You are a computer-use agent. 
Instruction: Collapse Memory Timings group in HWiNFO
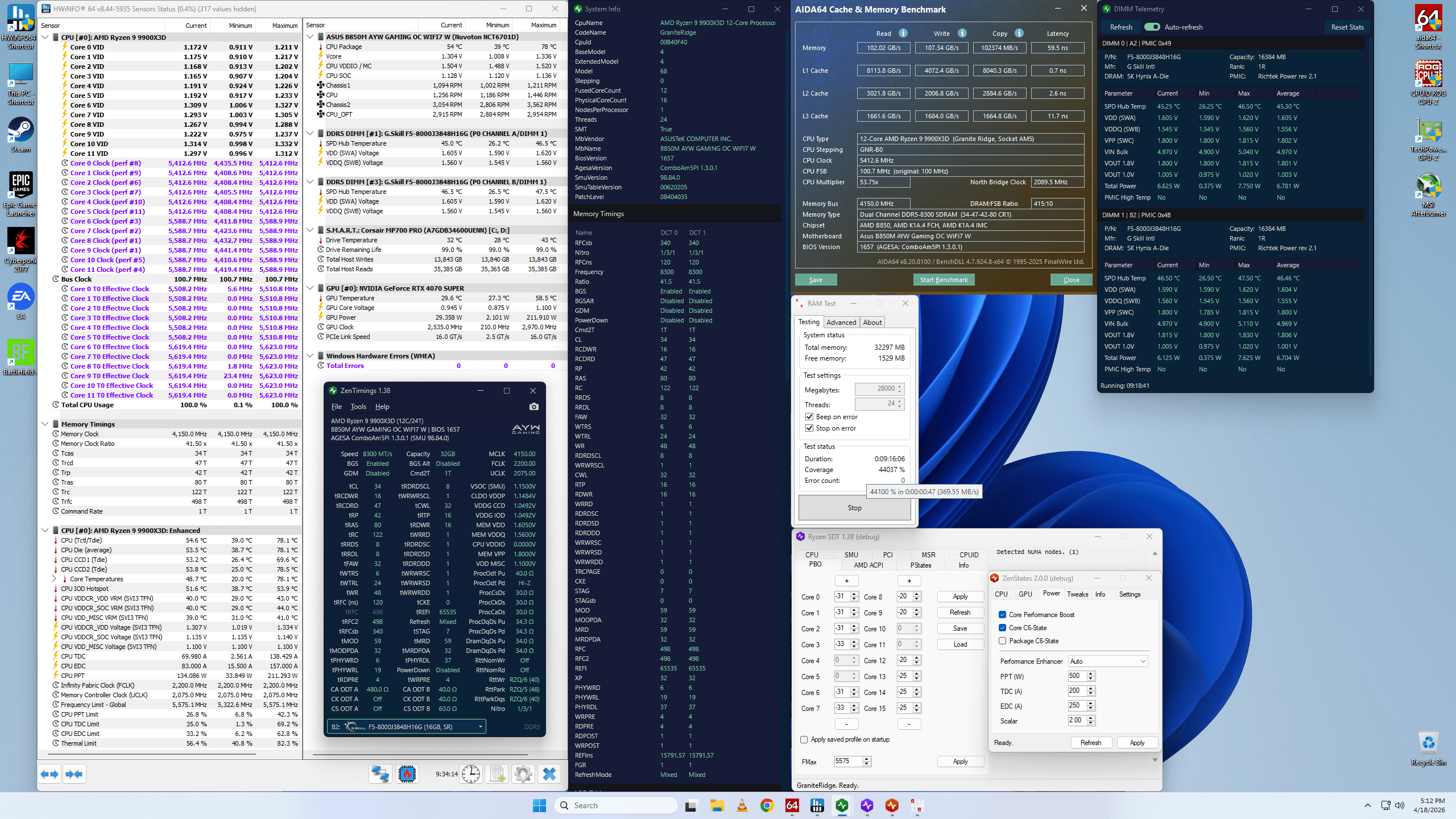[x=45, y=424]
